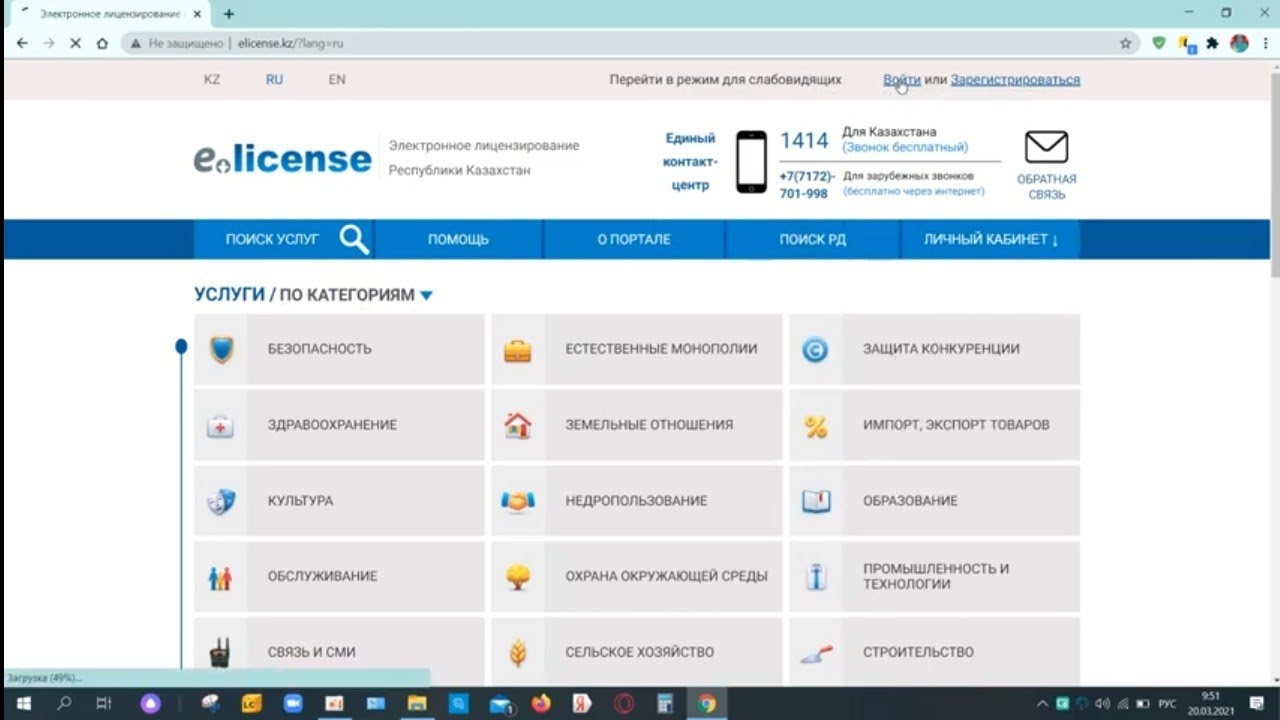Click the Охрана окружающей среды tree icon
Viewport: 1280px width, 720px height.
point(517,577)
